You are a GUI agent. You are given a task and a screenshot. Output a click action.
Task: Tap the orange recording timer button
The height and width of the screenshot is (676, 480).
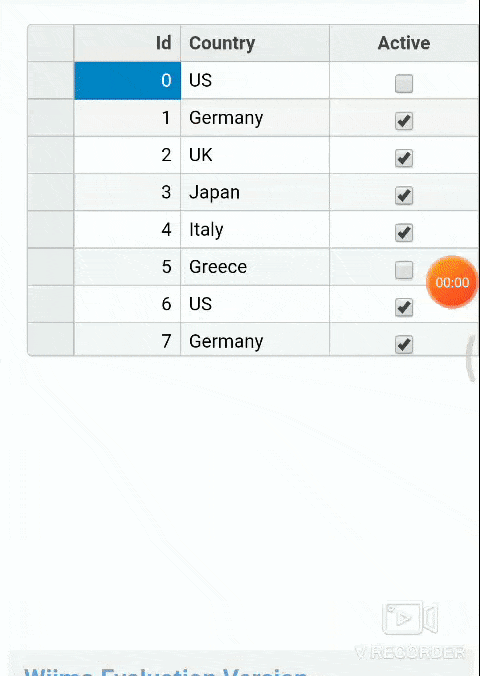click(x=452, y=282)
